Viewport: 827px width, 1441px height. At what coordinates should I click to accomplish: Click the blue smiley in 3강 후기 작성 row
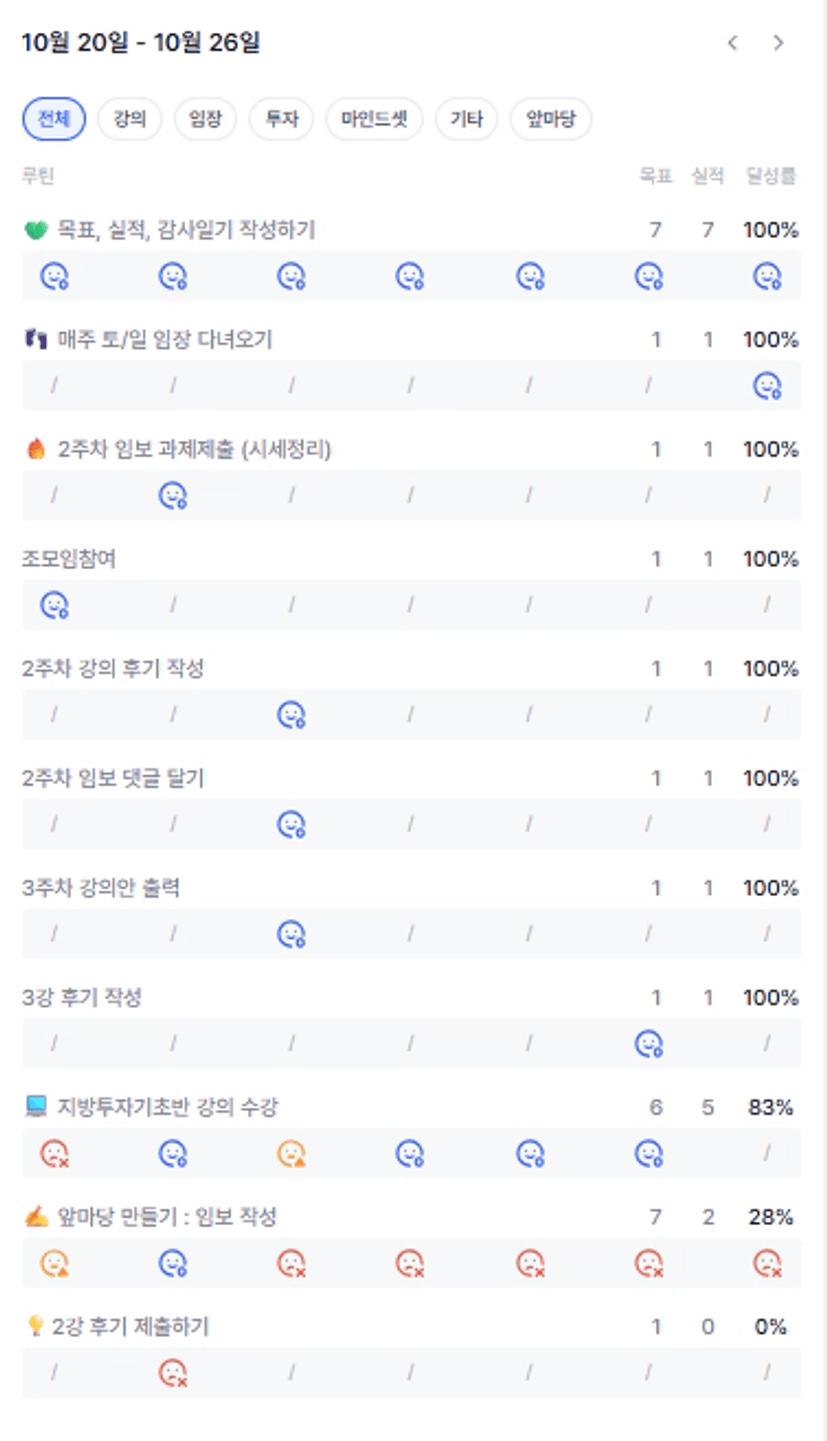649,1044
